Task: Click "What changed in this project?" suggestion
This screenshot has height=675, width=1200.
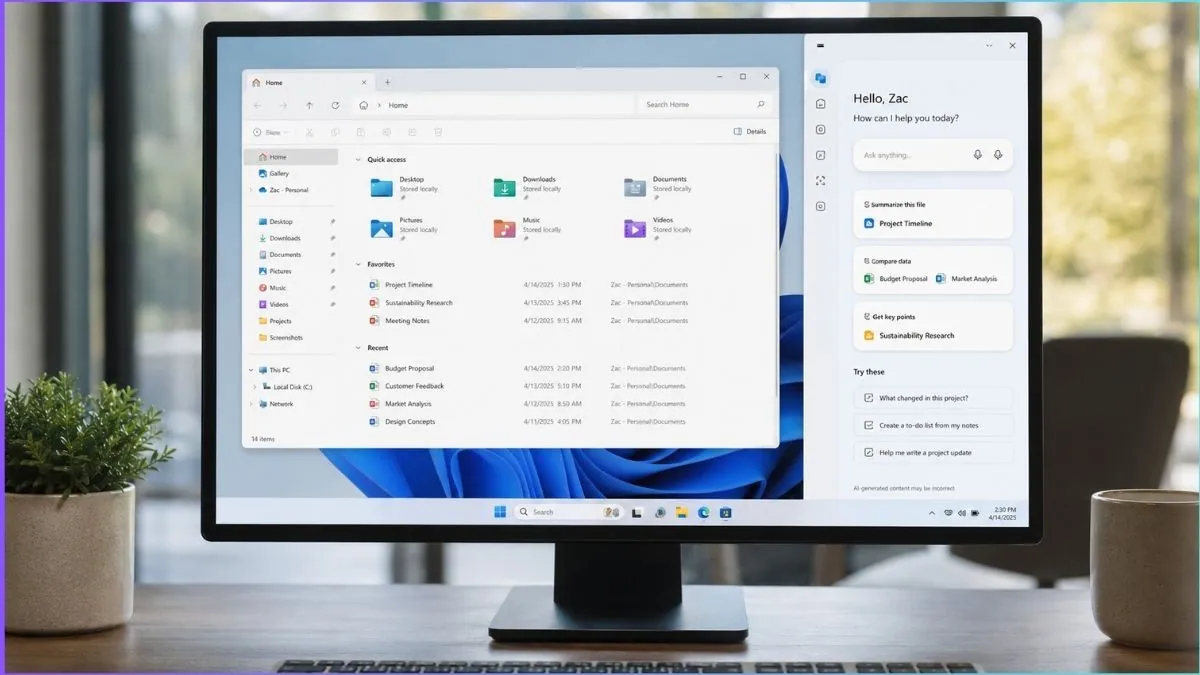Action: (x=933, y=398)
